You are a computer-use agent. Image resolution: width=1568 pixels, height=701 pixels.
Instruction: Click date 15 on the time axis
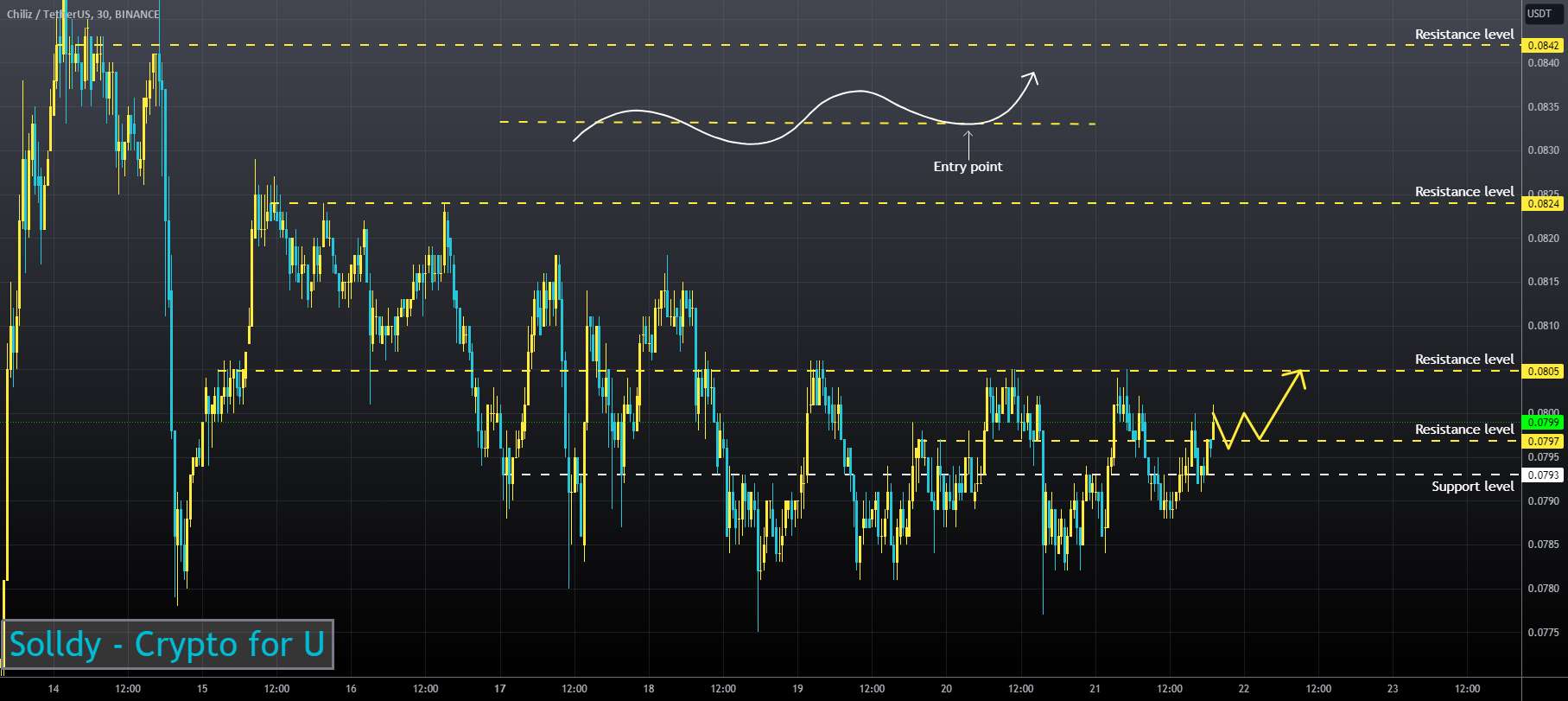(x=202, y=689)
